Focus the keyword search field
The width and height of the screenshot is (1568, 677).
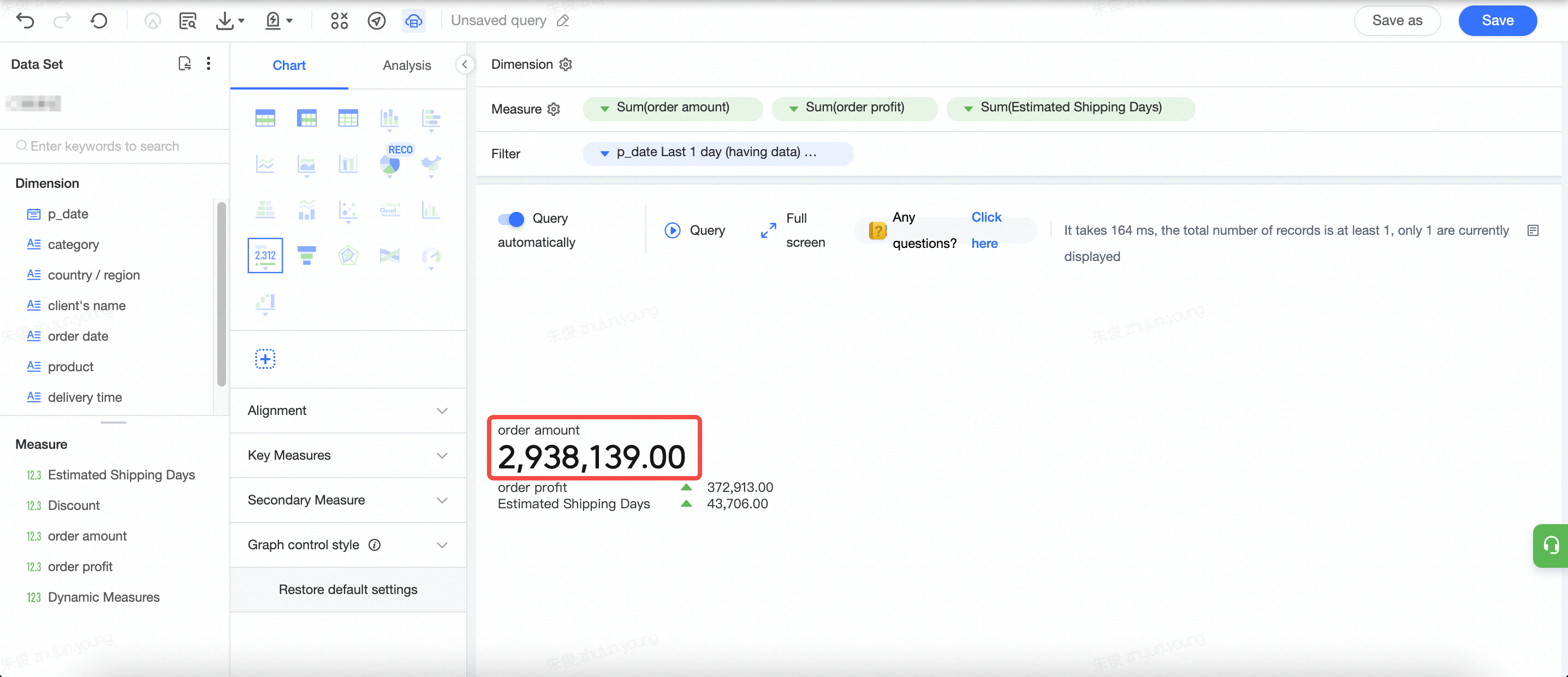(x=115, y=146)
